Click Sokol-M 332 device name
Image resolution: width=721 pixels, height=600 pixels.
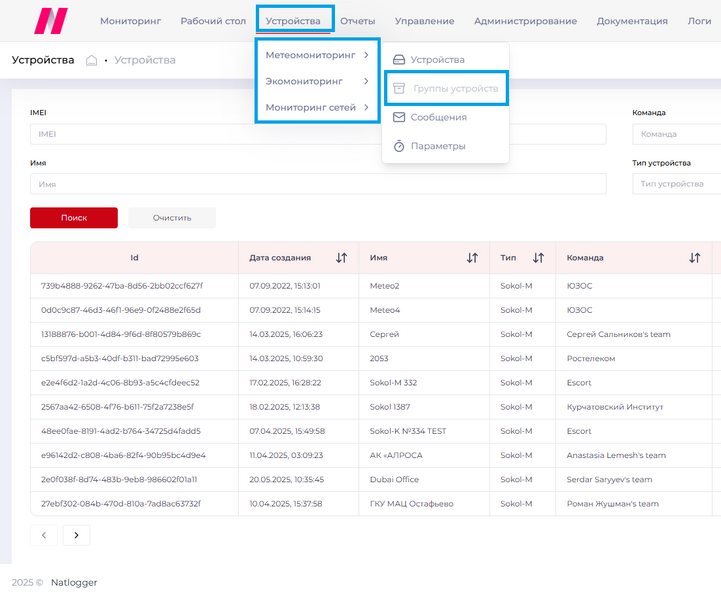click(393, 383)
